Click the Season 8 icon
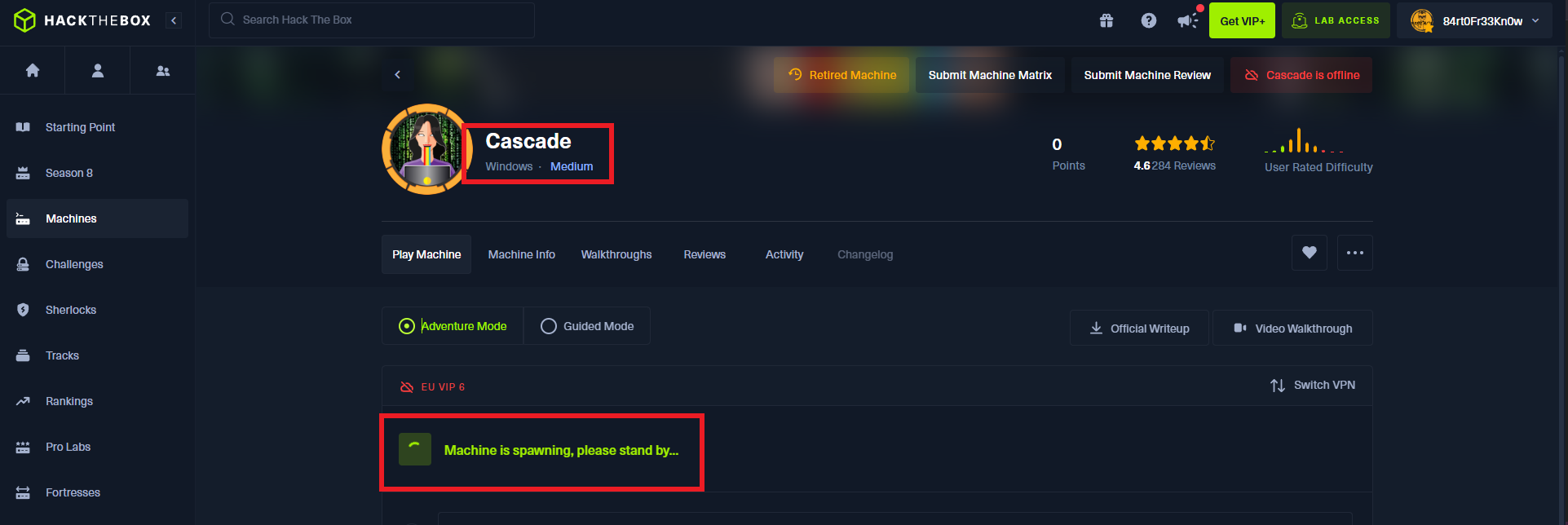This screenshot has height=525, width=1568. pyautogui.click(x=23, y=173)
